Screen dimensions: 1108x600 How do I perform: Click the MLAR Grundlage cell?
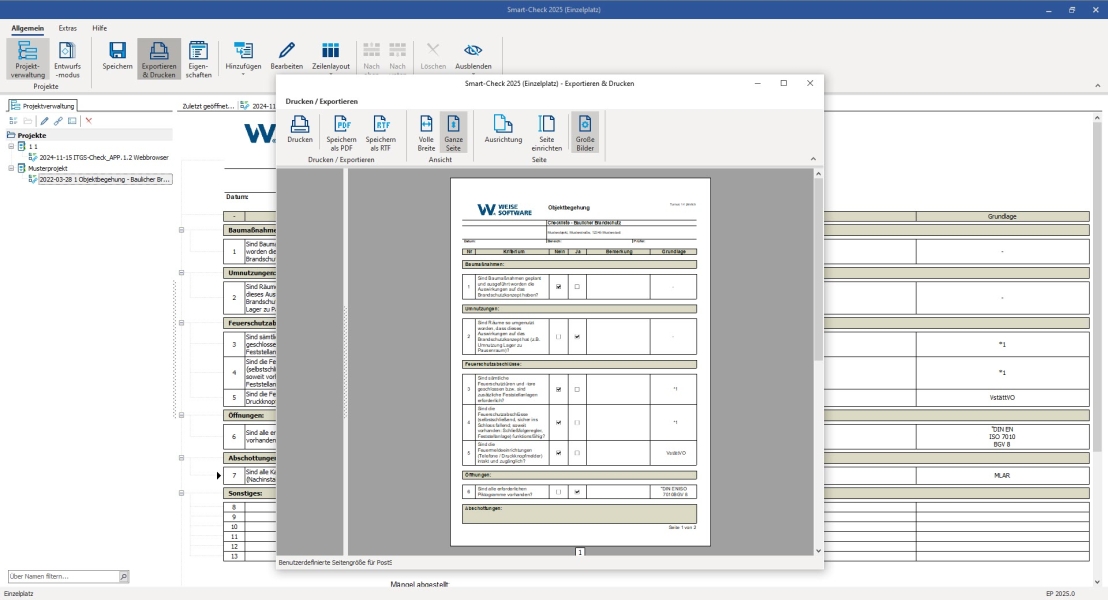point(1002,476)
